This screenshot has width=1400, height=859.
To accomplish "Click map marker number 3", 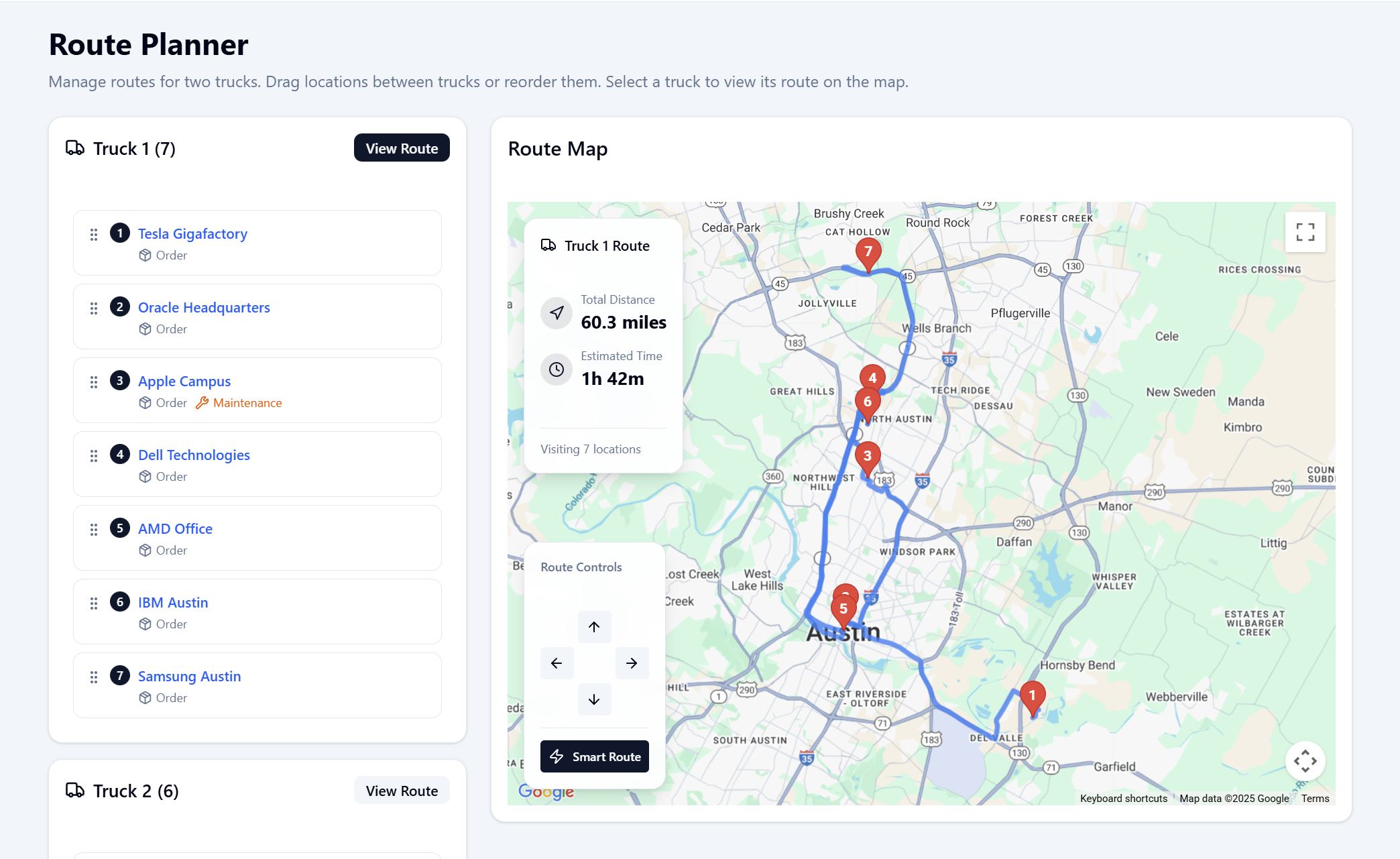I will point(867,457).
